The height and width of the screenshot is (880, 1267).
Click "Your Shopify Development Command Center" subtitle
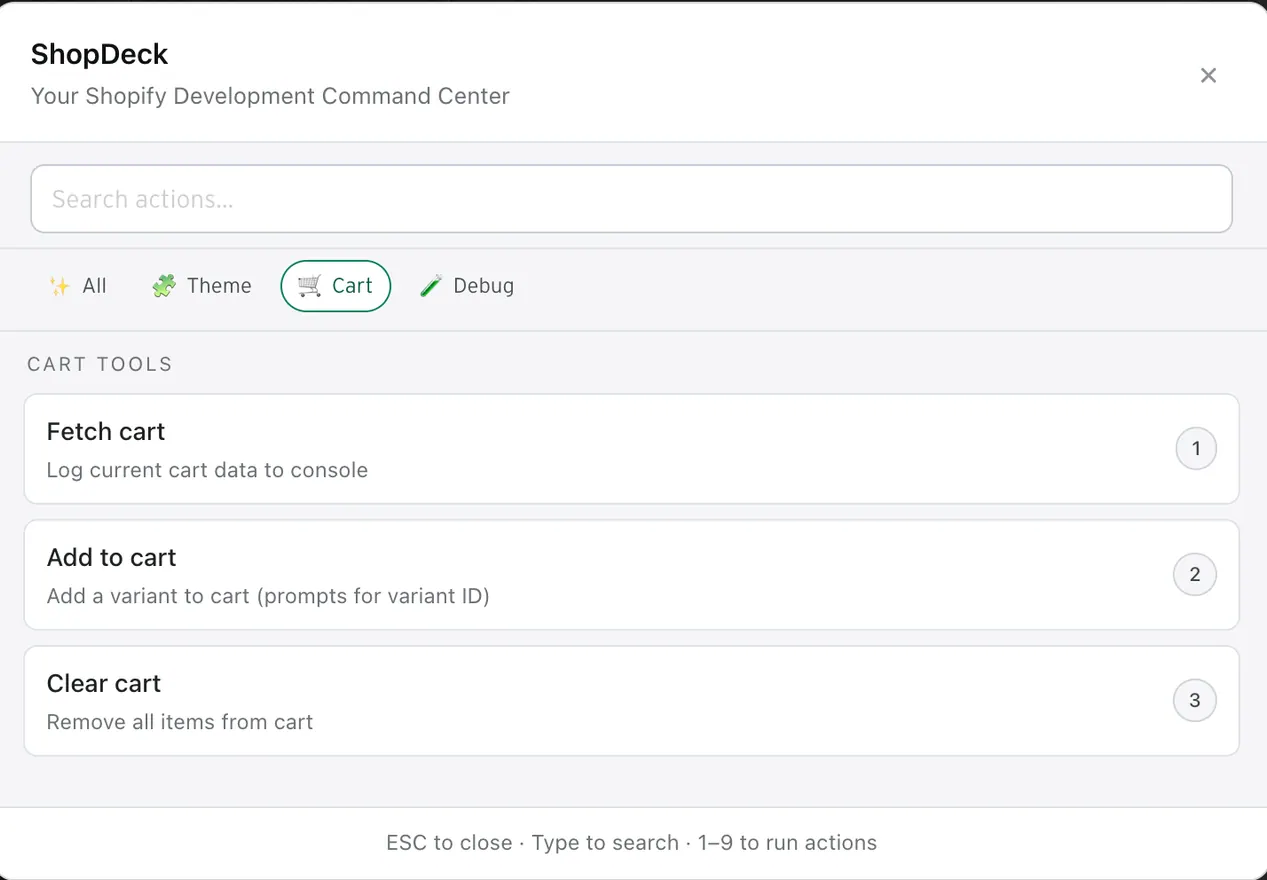(270, 97)
